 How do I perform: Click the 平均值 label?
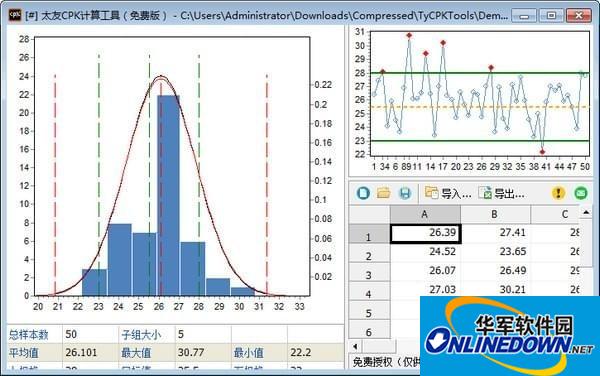[23, 353]
